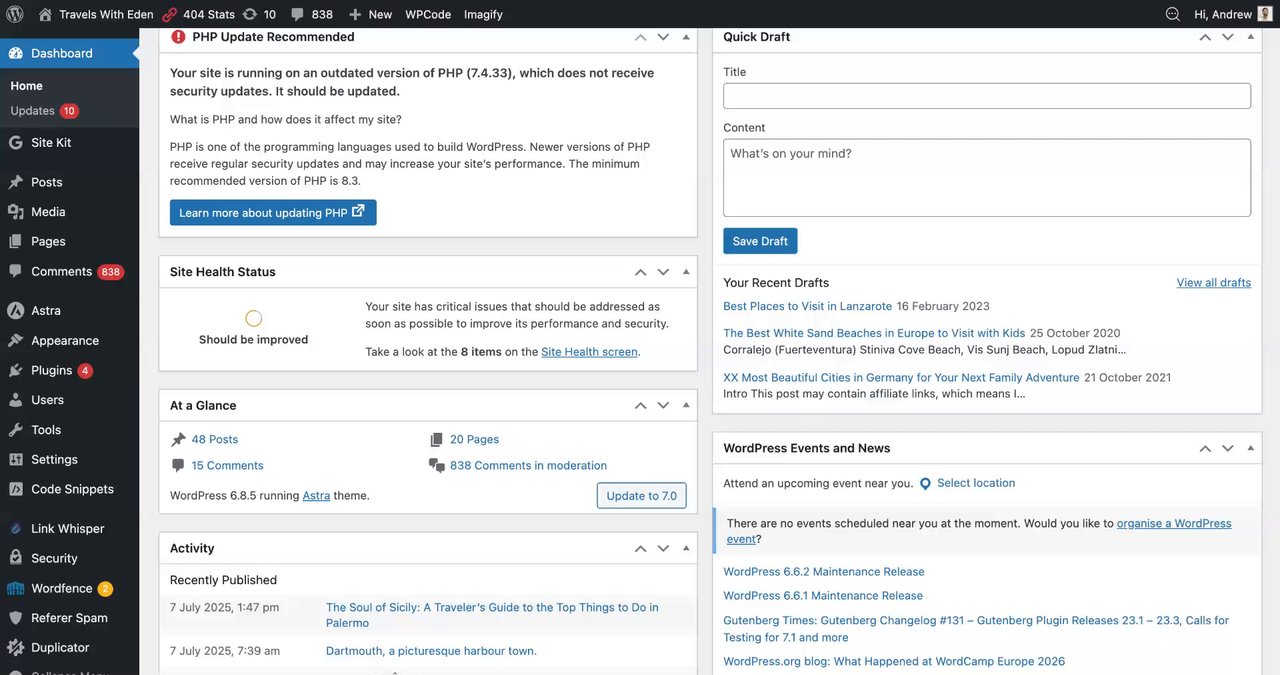Open the updates indicator showing 10
1280x675 pixels.
[x=260, y=14]
